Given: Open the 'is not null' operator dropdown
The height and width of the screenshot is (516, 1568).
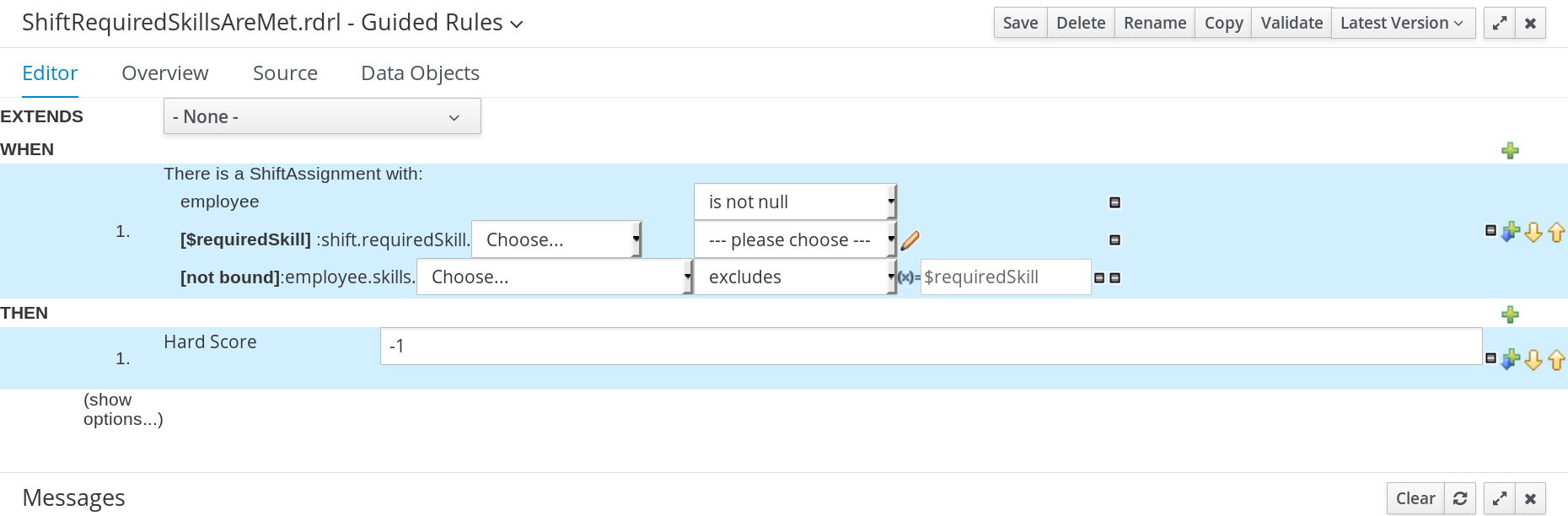Looking at the screenshot, I should (x=795, y=202).
